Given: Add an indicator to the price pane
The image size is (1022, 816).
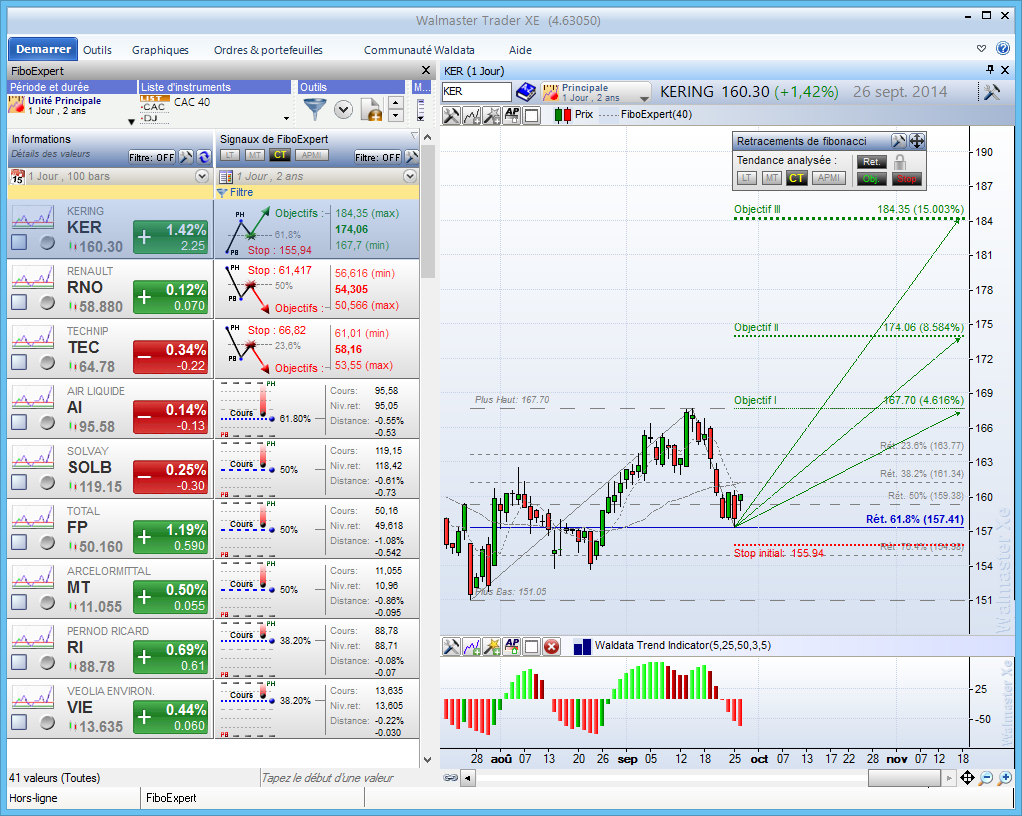Looking at the screenshot, I should point(471,115).
